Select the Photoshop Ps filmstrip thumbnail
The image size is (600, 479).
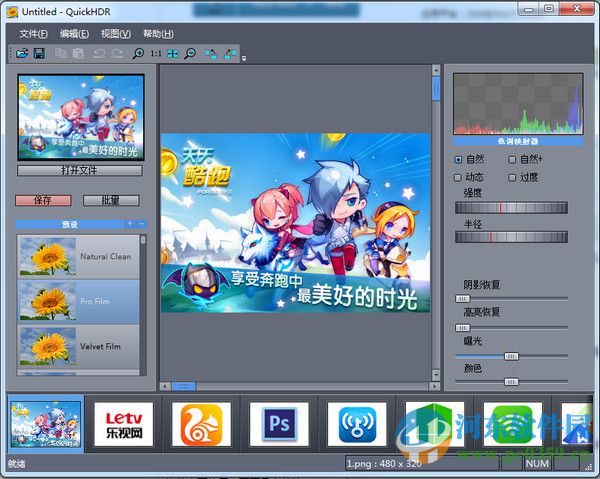[x=279, y=424]
